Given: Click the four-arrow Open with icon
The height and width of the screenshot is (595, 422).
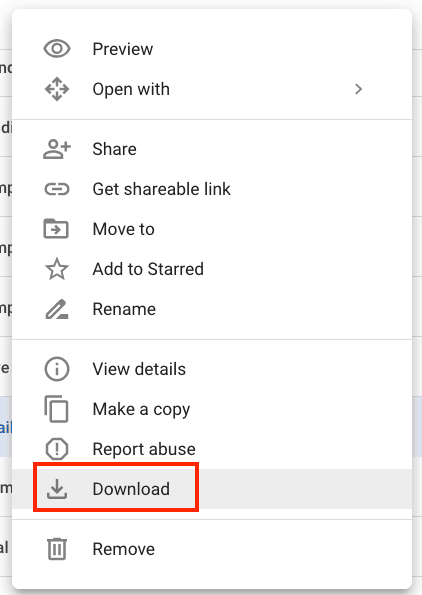Looking at the screenshot, I should (57, 89).
